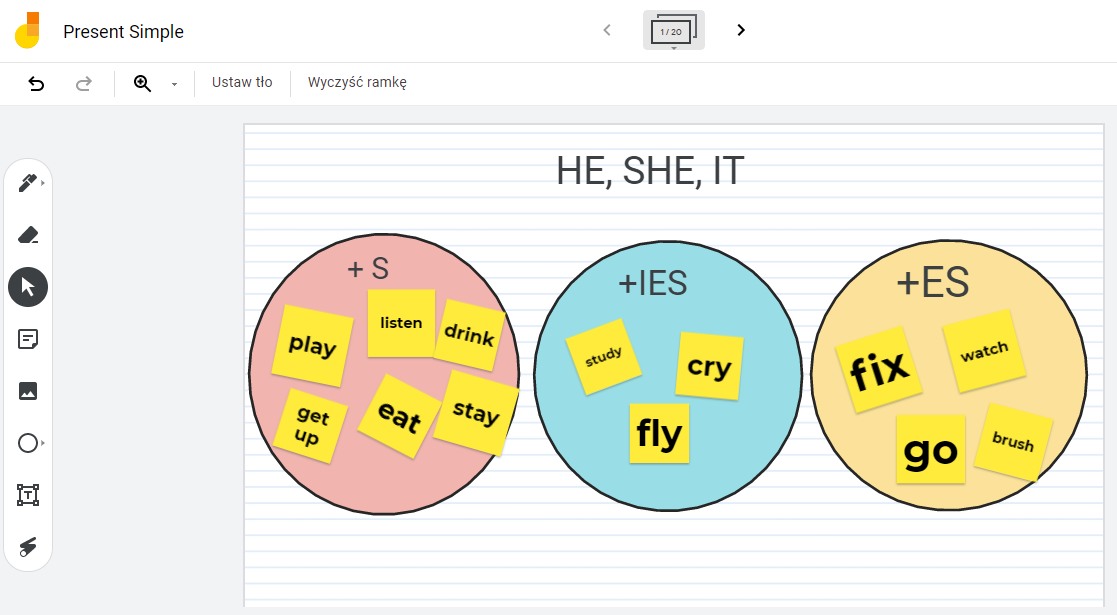Screen dimensions: 1117x615
Task: Click Ustaw tło to set background
Action: click(x=242, y=83)
